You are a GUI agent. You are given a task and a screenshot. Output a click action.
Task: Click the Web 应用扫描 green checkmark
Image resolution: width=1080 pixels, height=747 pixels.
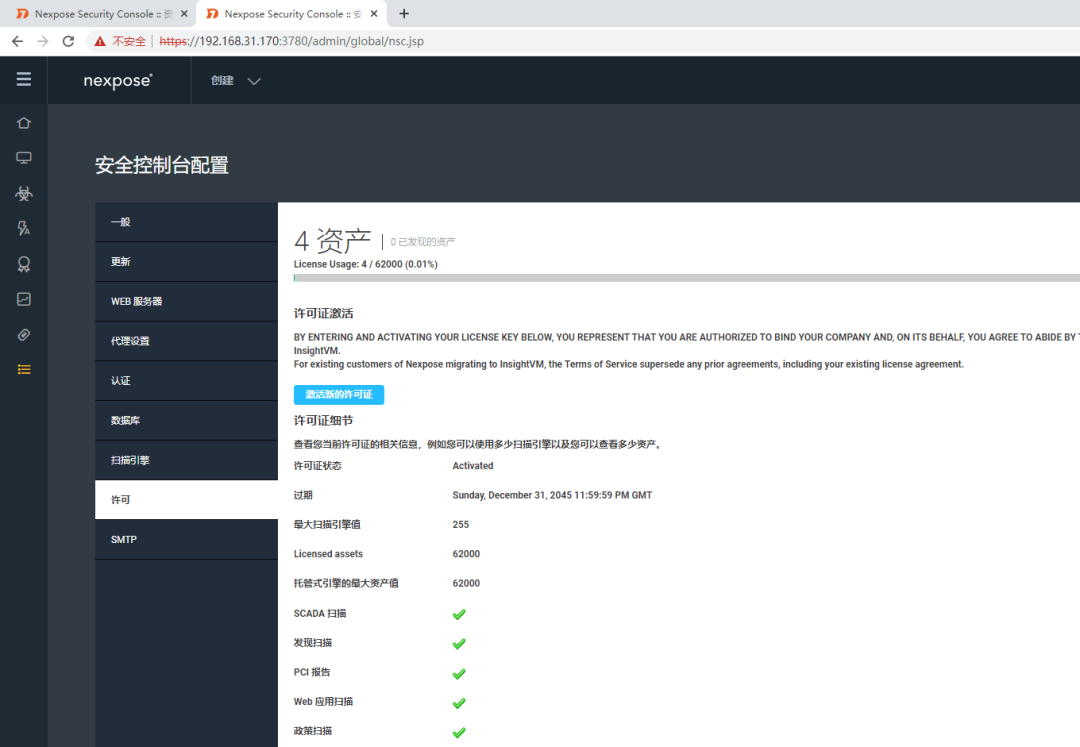point(459,703)
